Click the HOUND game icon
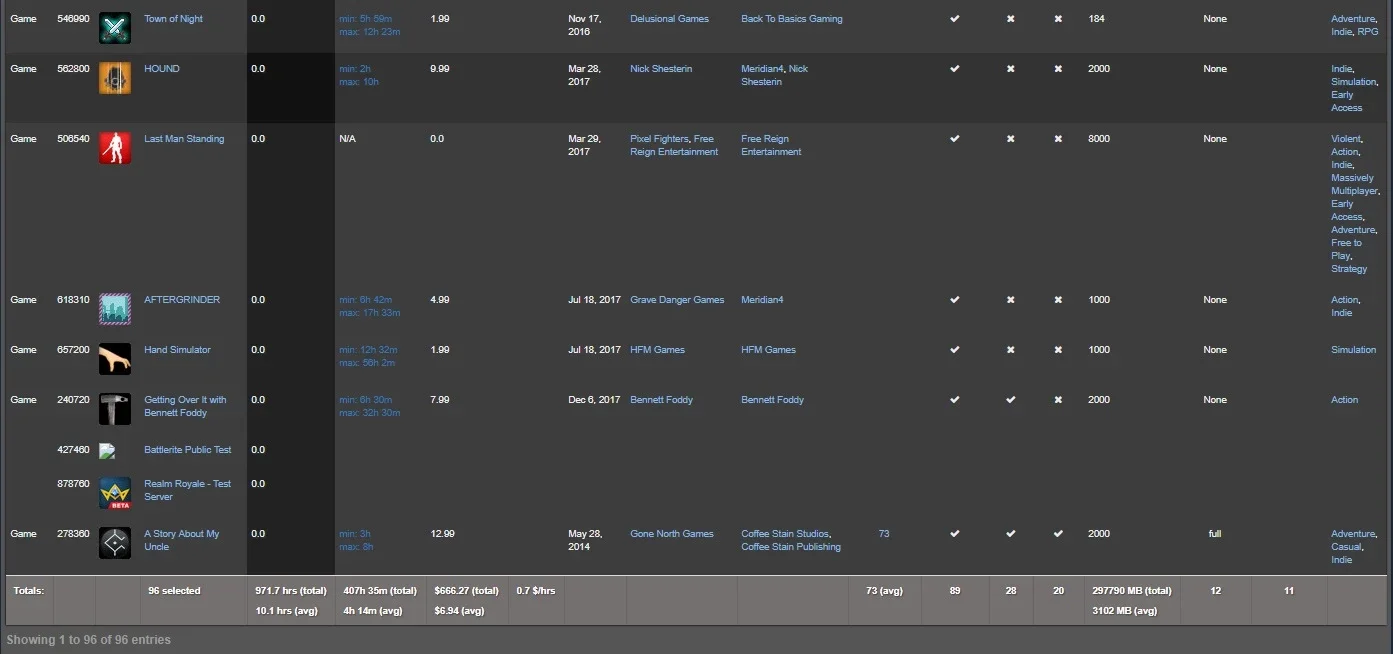The height and width of the screenshot is (654, 1393). point(115,78)
